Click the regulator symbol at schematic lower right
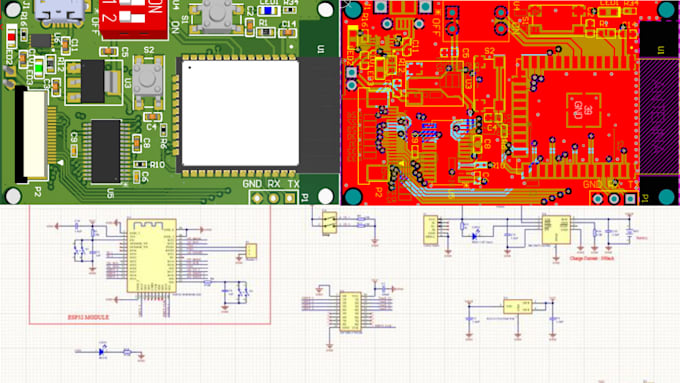Screen dimensions: 680x383 [x=518, y=306]
